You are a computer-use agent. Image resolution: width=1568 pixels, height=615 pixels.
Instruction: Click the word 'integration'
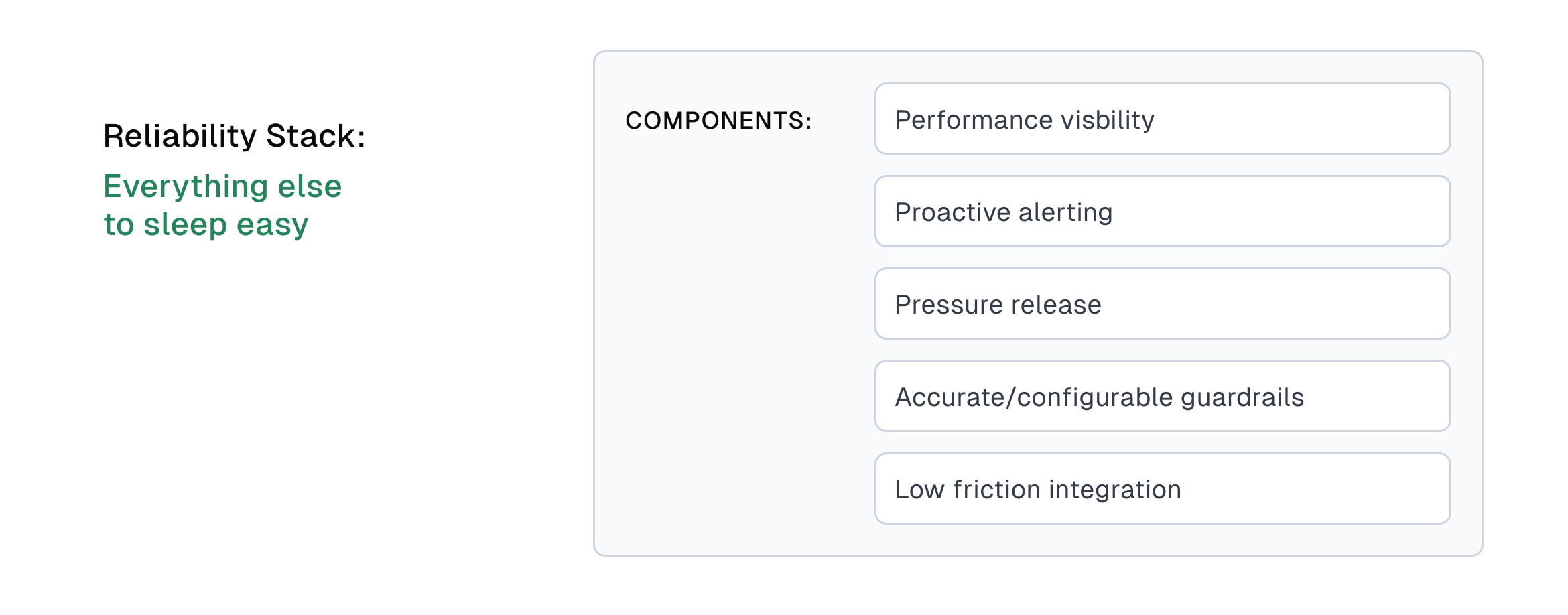(1114, 490)
